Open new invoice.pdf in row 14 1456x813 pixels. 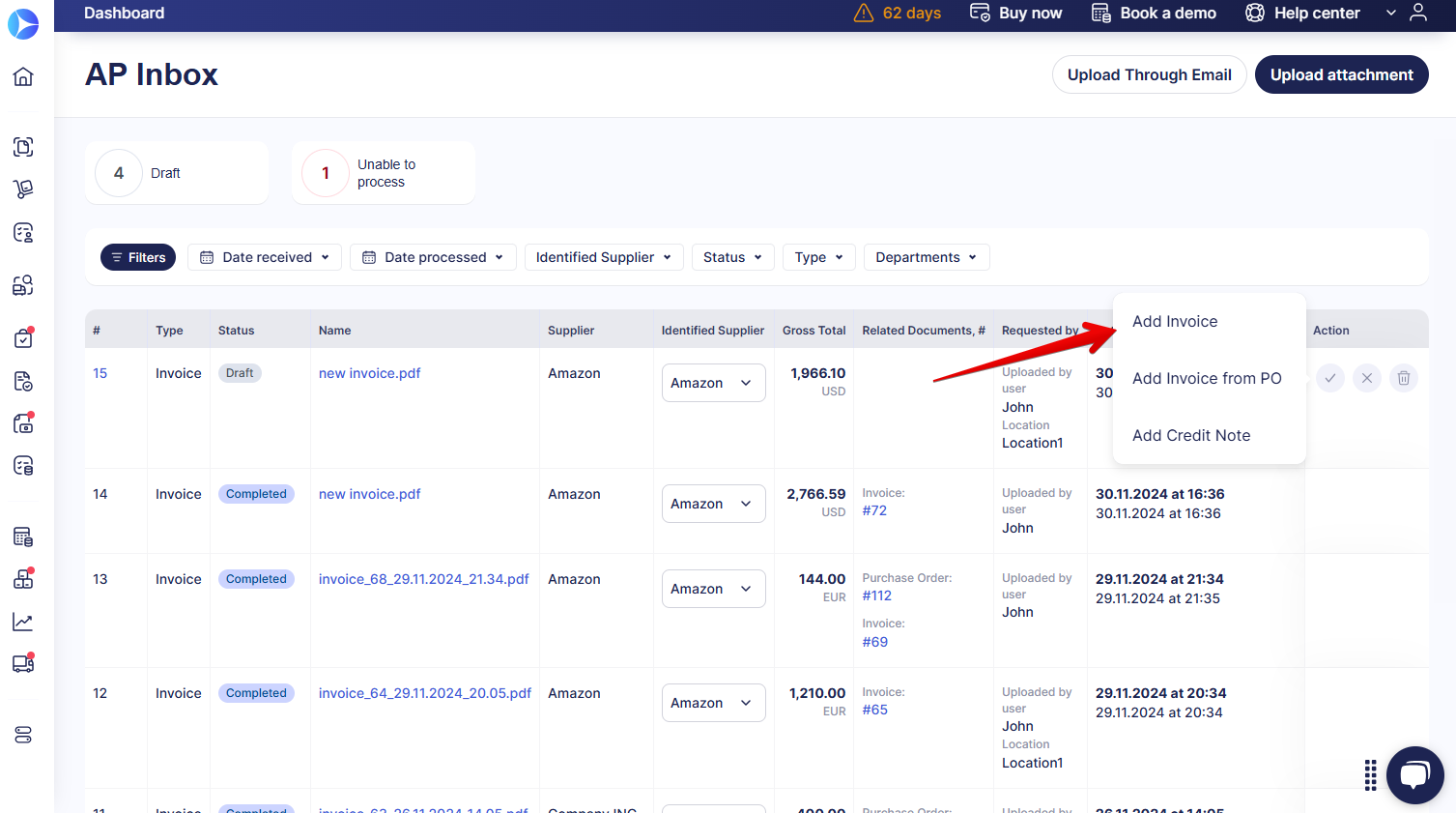coord(370,494)
